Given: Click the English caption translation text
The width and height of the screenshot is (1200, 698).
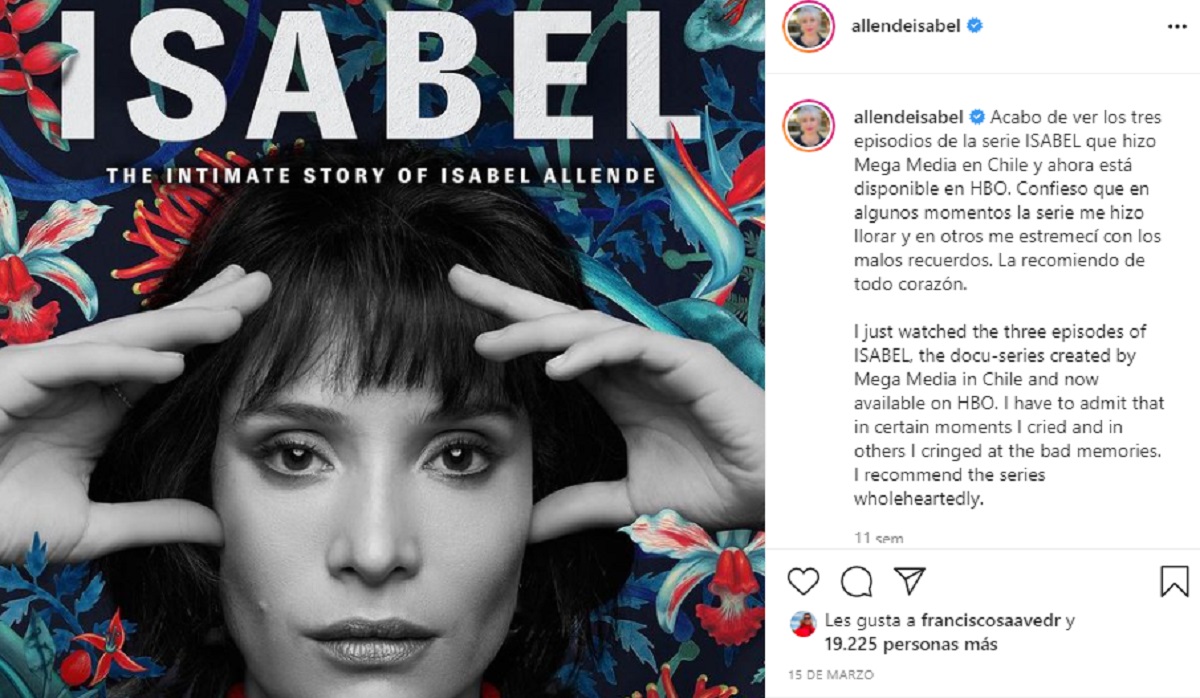Looking at the screenshot, I should 1007,415.
